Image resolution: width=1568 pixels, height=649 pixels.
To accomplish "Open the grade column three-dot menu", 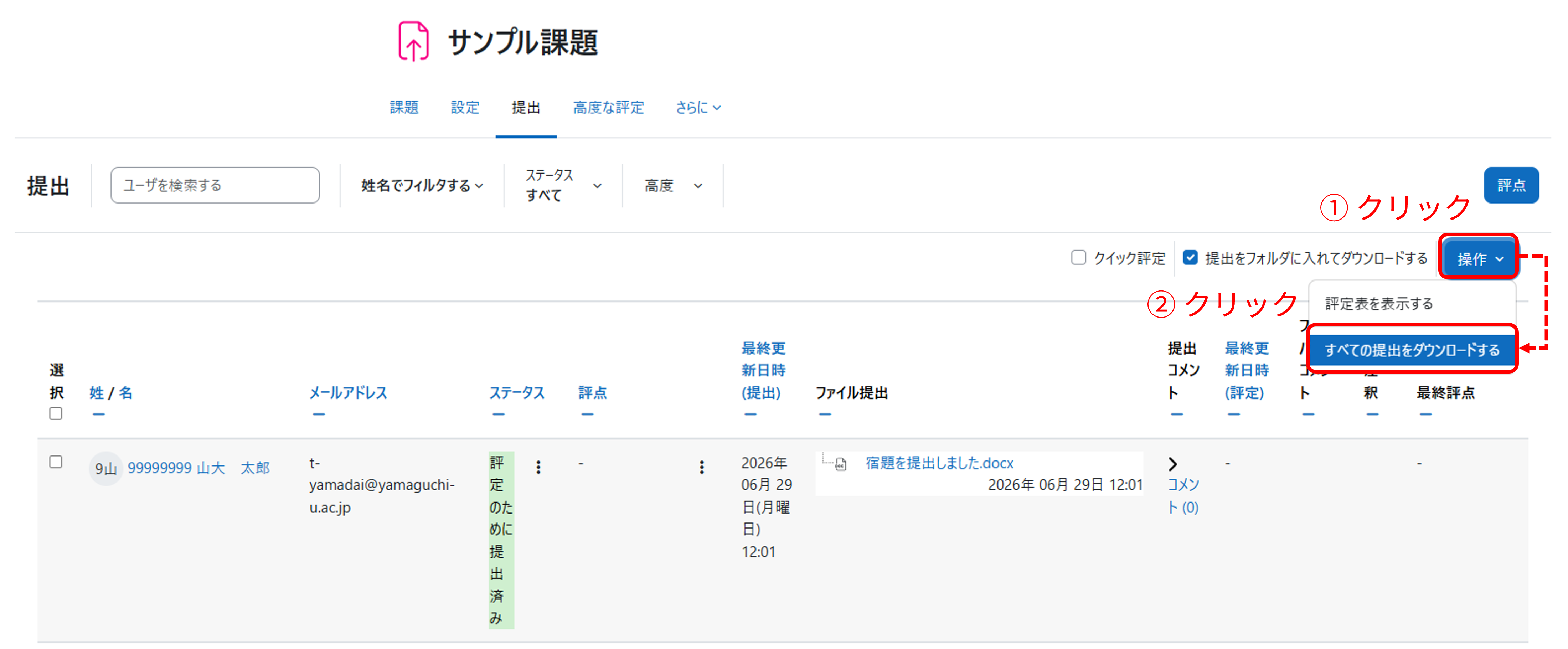I will click(702, 467).
